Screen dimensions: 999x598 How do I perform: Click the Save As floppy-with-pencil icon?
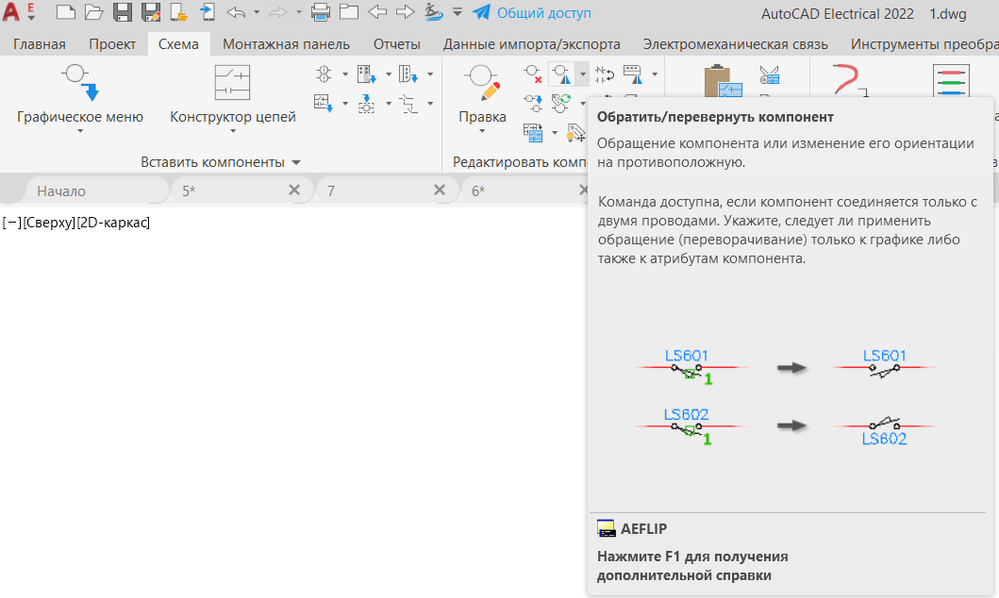click(x=151, y=12)
